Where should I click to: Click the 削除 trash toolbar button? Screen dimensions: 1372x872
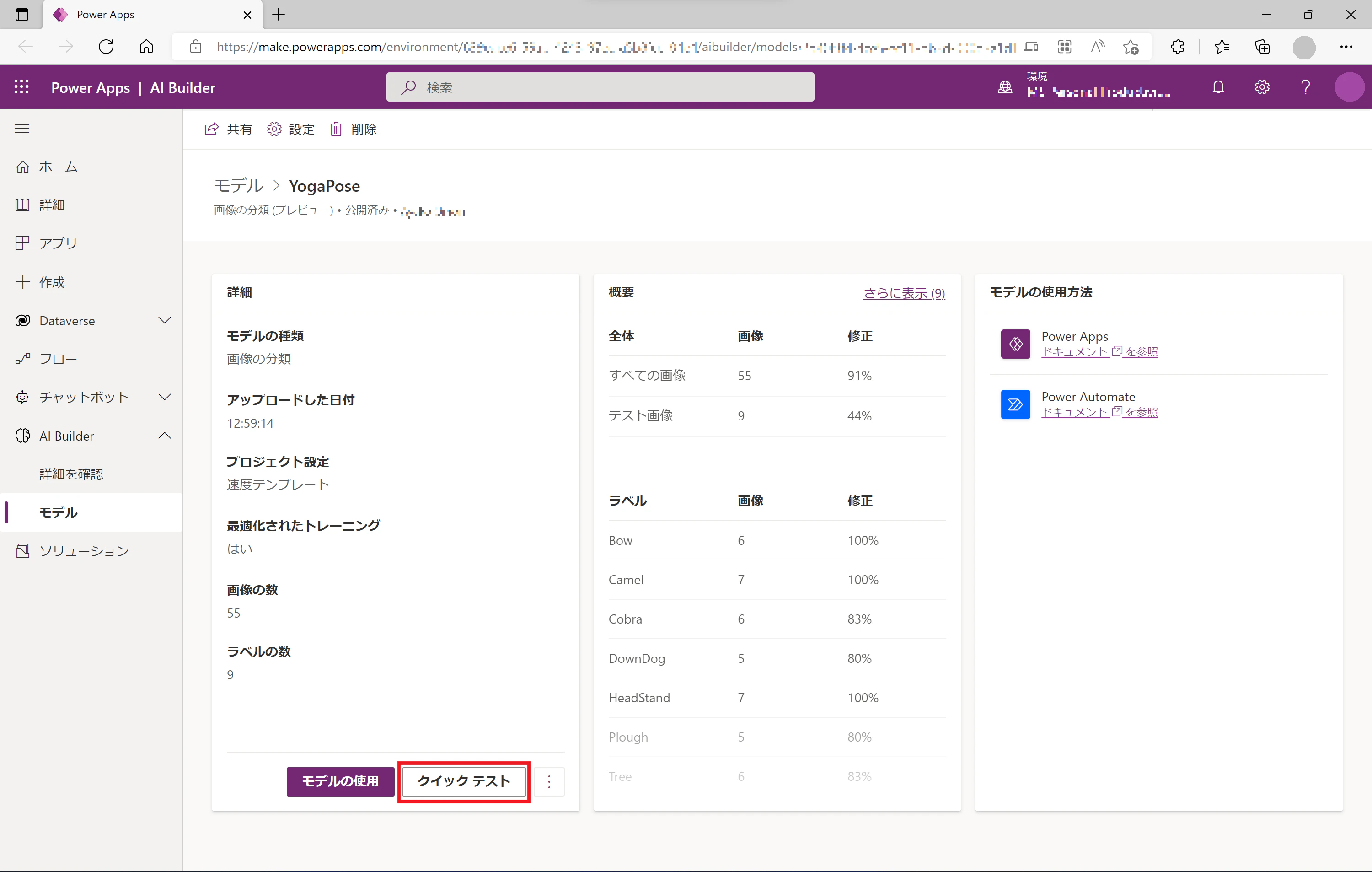[353, 129]
